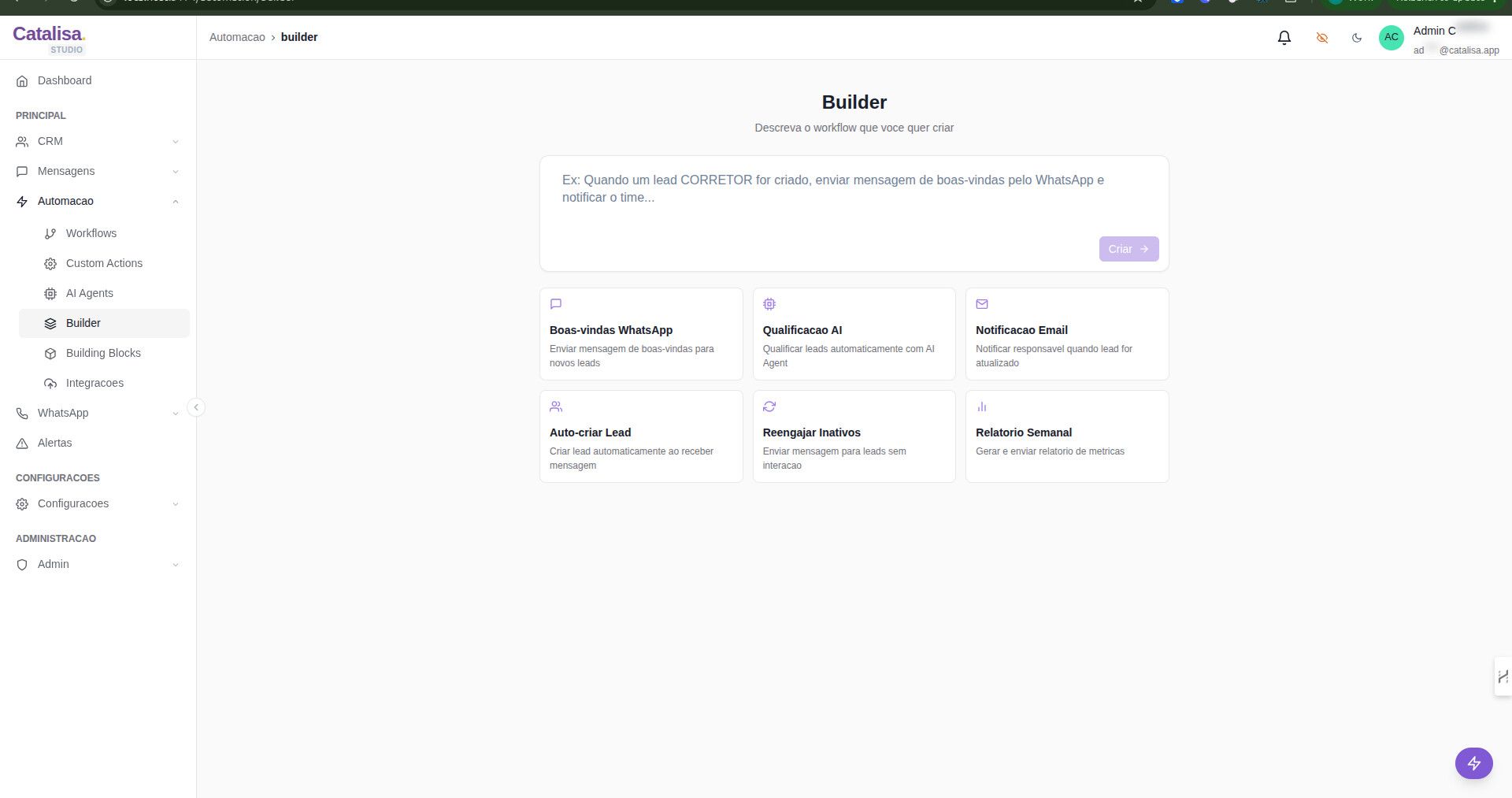The height and width of the screenshot is (798, 1512).
Task: Click the Catalisa Studio logo
Action: point(49,39)
